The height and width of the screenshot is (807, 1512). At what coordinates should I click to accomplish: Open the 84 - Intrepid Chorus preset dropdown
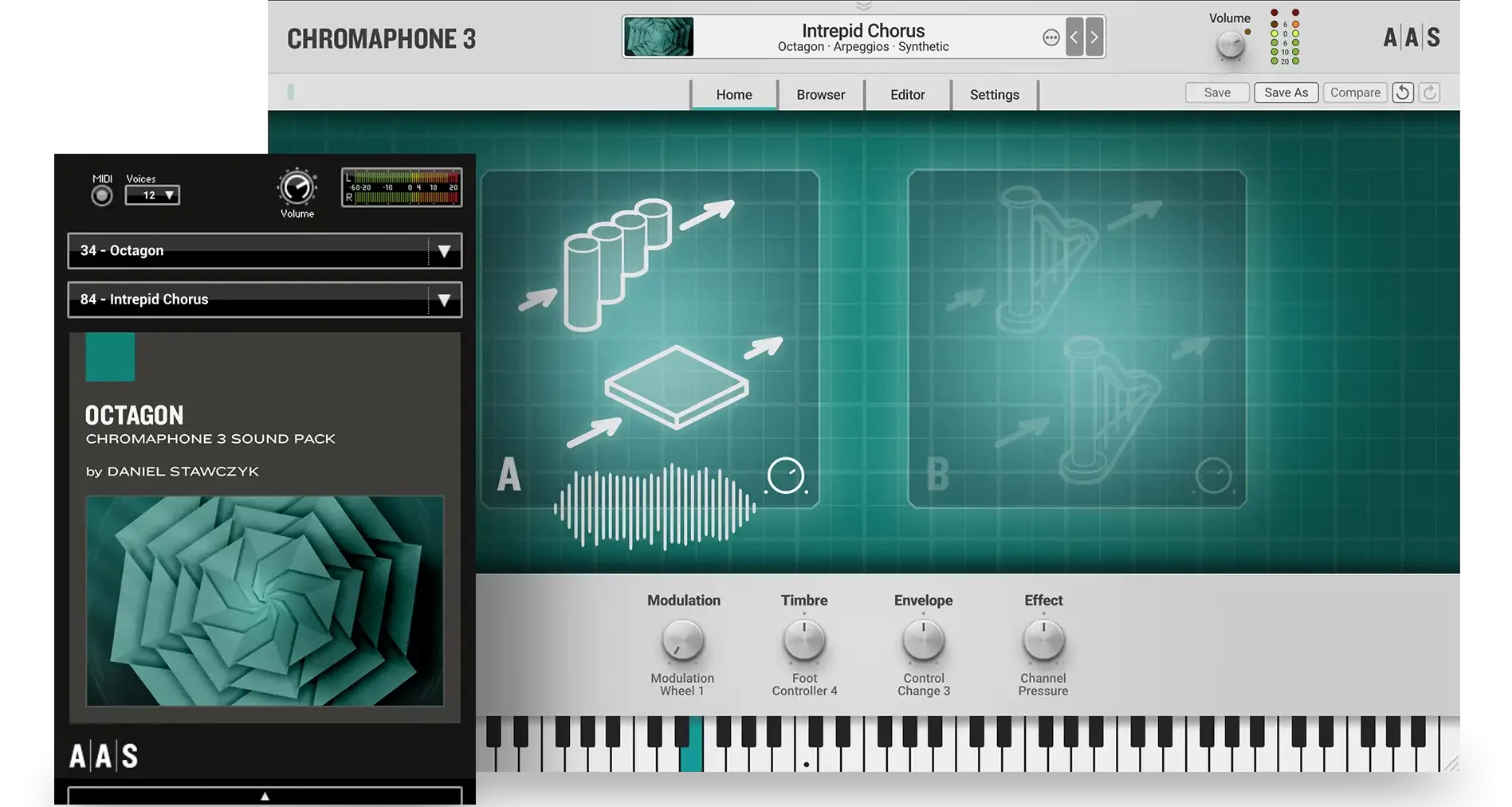pos(265,300)
